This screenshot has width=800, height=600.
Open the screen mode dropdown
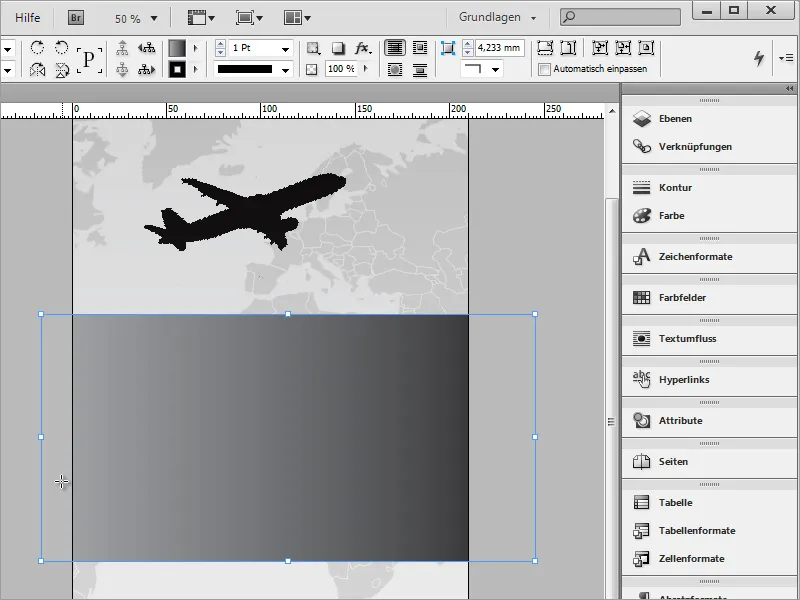(x=249, y=18)
